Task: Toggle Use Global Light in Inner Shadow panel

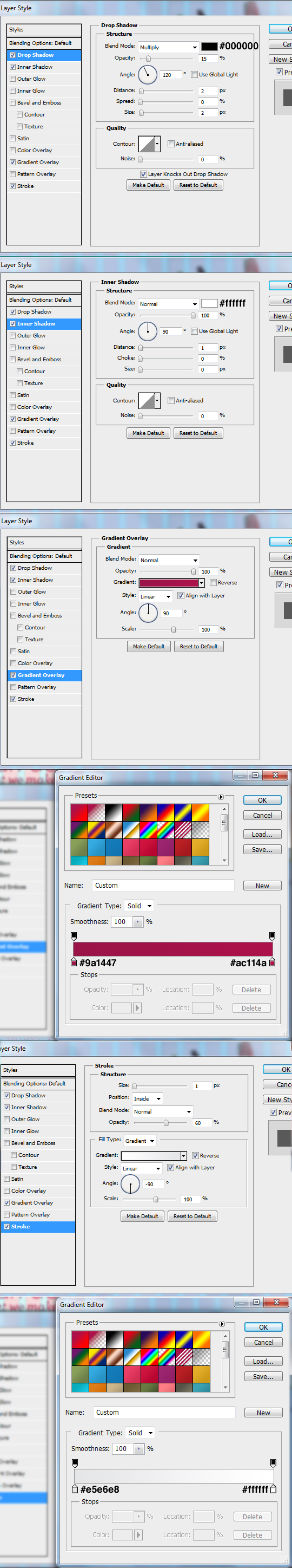Action: [195, 331]
